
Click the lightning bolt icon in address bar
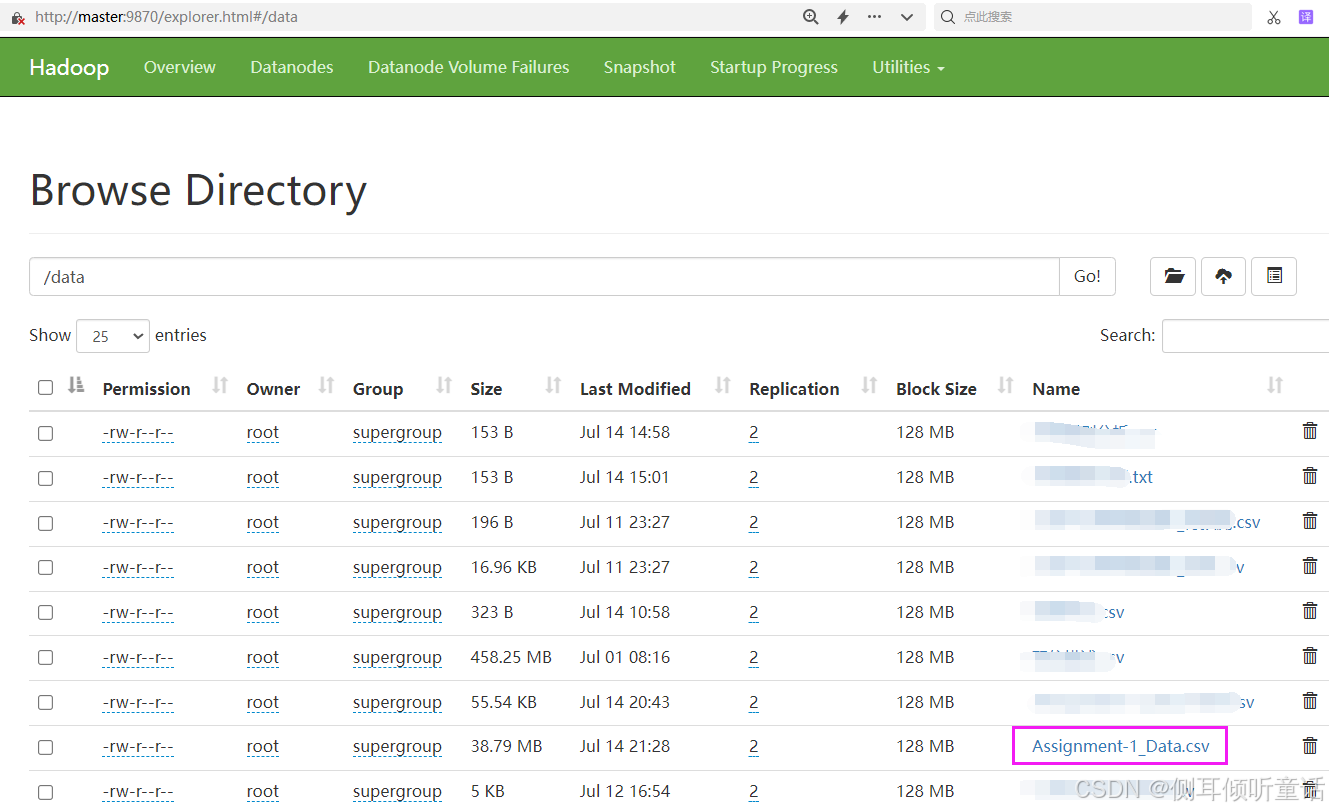pyautogui.click(x=843, y=17)
